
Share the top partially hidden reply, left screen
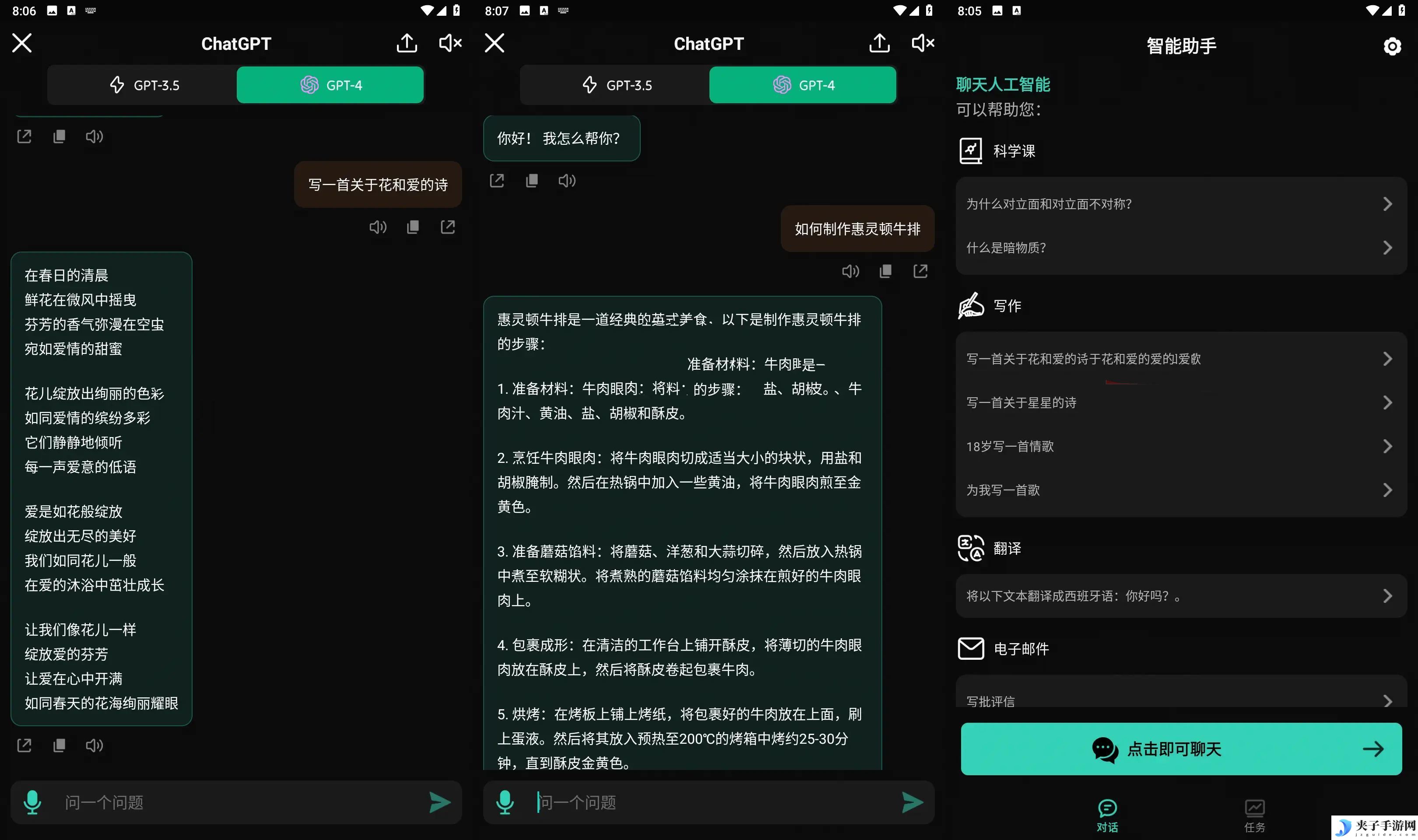pos(25,136)
